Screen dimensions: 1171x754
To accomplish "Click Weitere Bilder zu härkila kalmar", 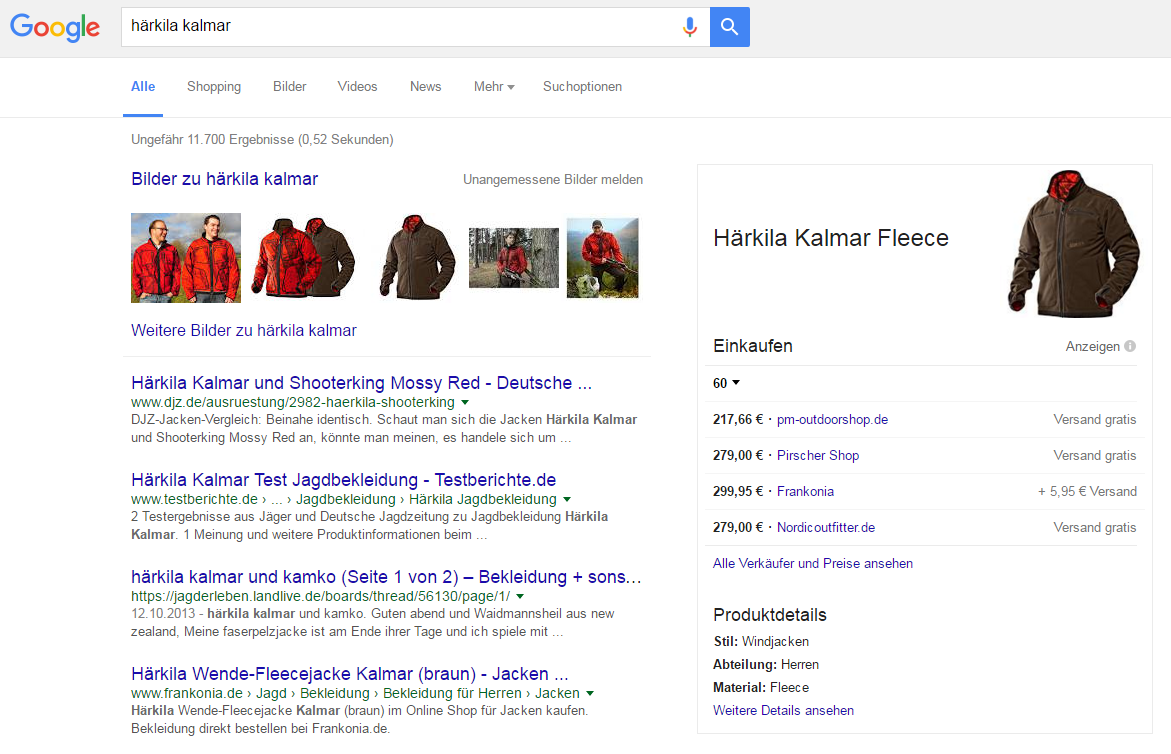I will click(x=243, y=331).
